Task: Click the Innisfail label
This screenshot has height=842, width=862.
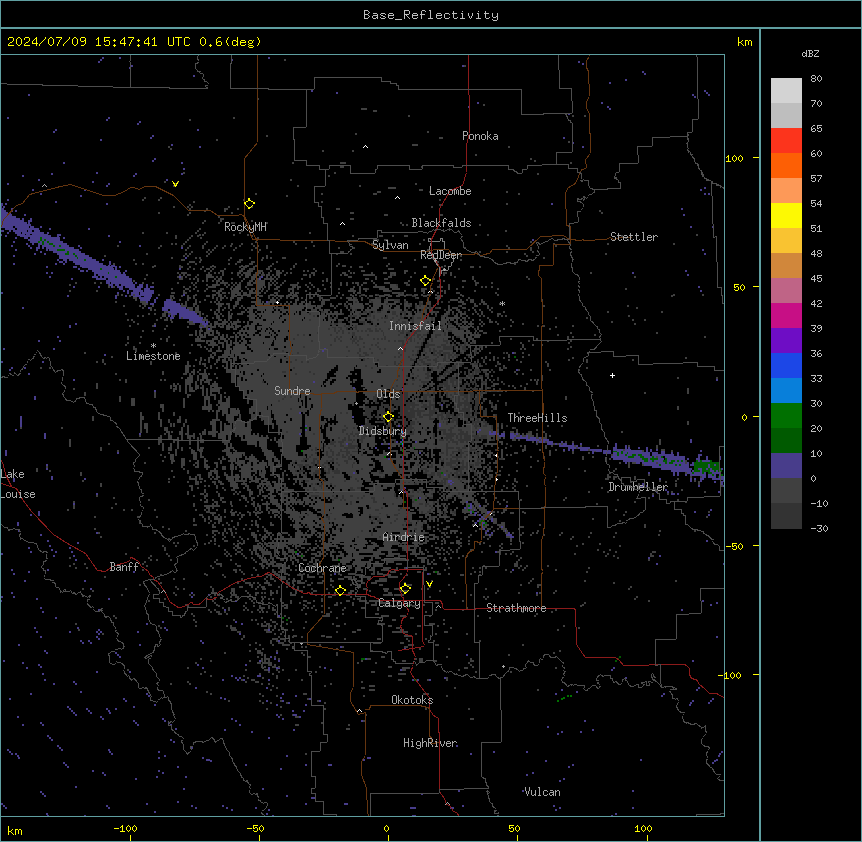Action: [415, 326]
